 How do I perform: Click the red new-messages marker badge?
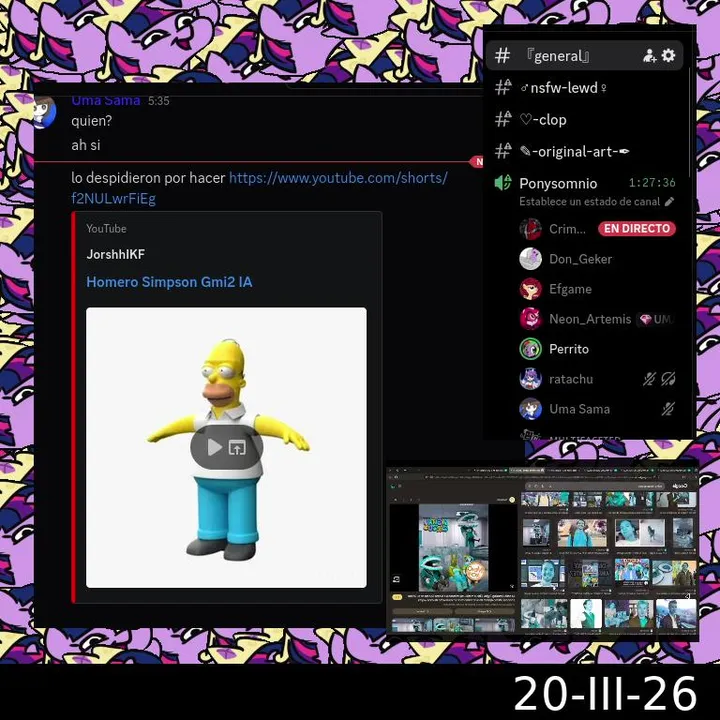pos(477,162)
